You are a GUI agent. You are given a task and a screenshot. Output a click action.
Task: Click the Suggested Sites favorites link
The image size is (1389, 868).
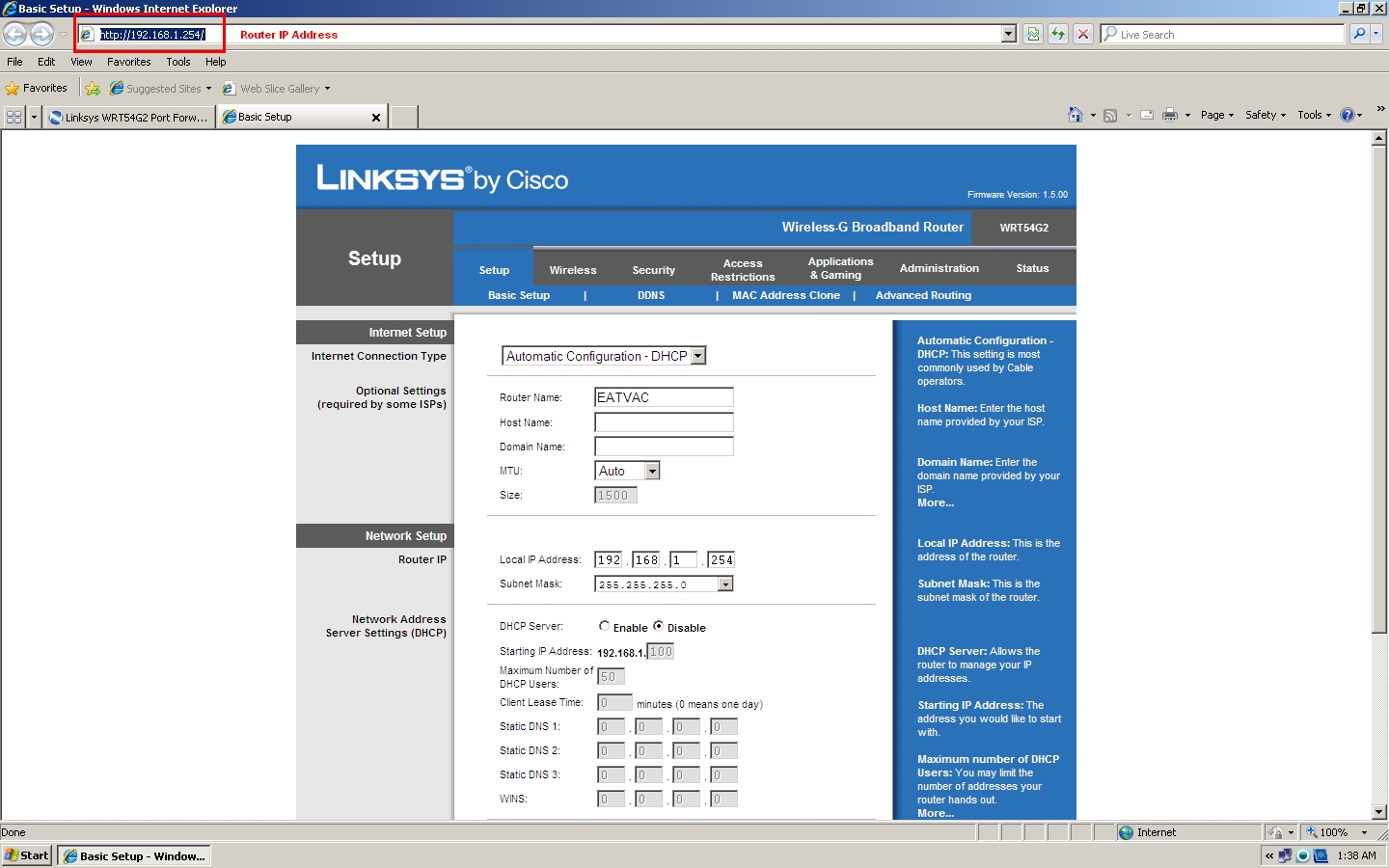[160, 89]
